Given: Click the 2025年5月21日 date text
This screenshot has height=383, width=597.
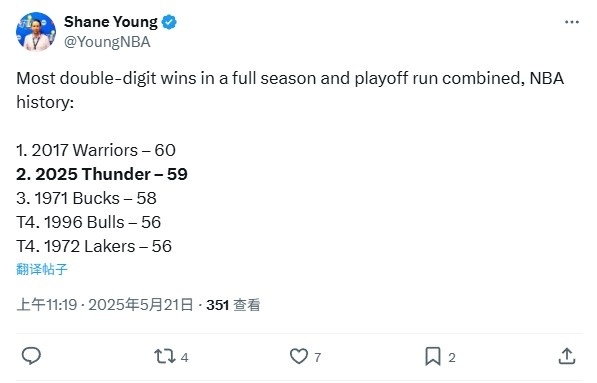Looking at the screenshot, I should [140, 305].
